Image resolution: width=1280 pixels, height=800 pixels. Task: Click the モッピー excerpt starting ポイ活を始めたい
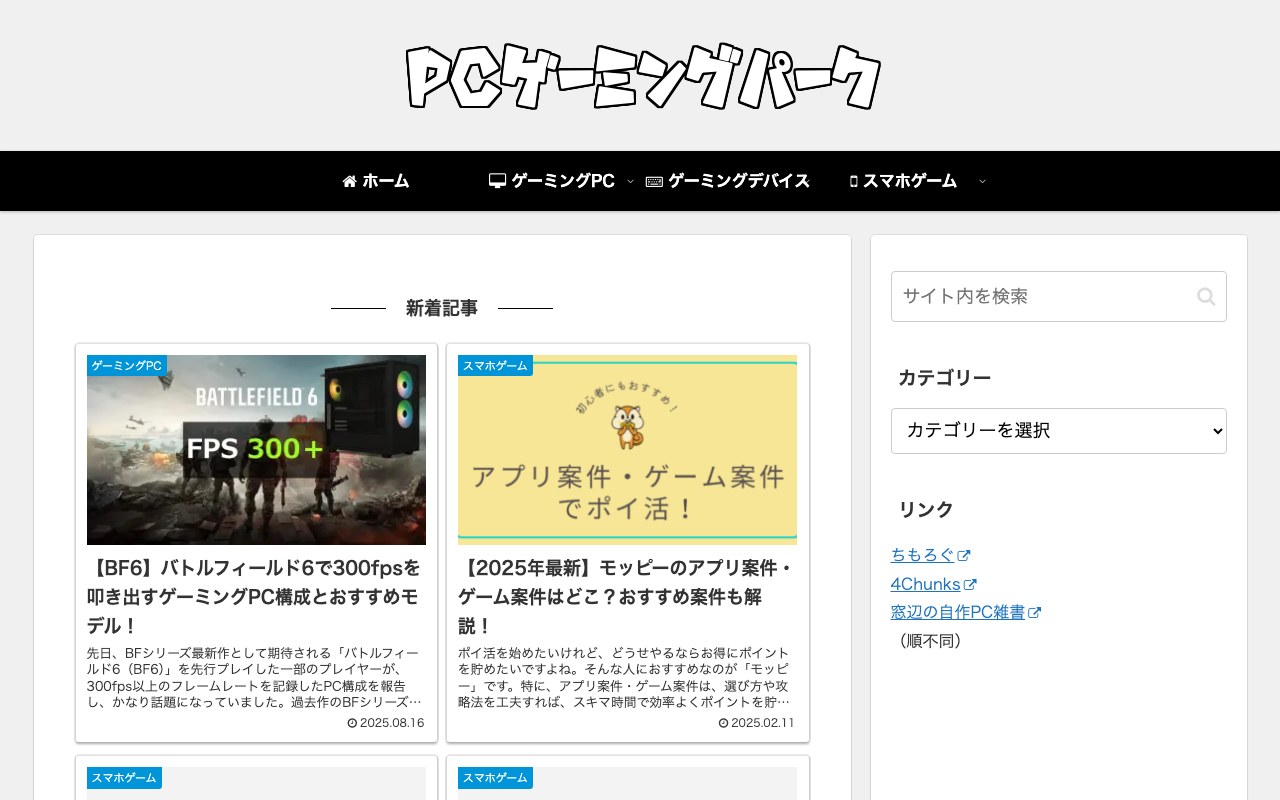(x=625, y=678)
